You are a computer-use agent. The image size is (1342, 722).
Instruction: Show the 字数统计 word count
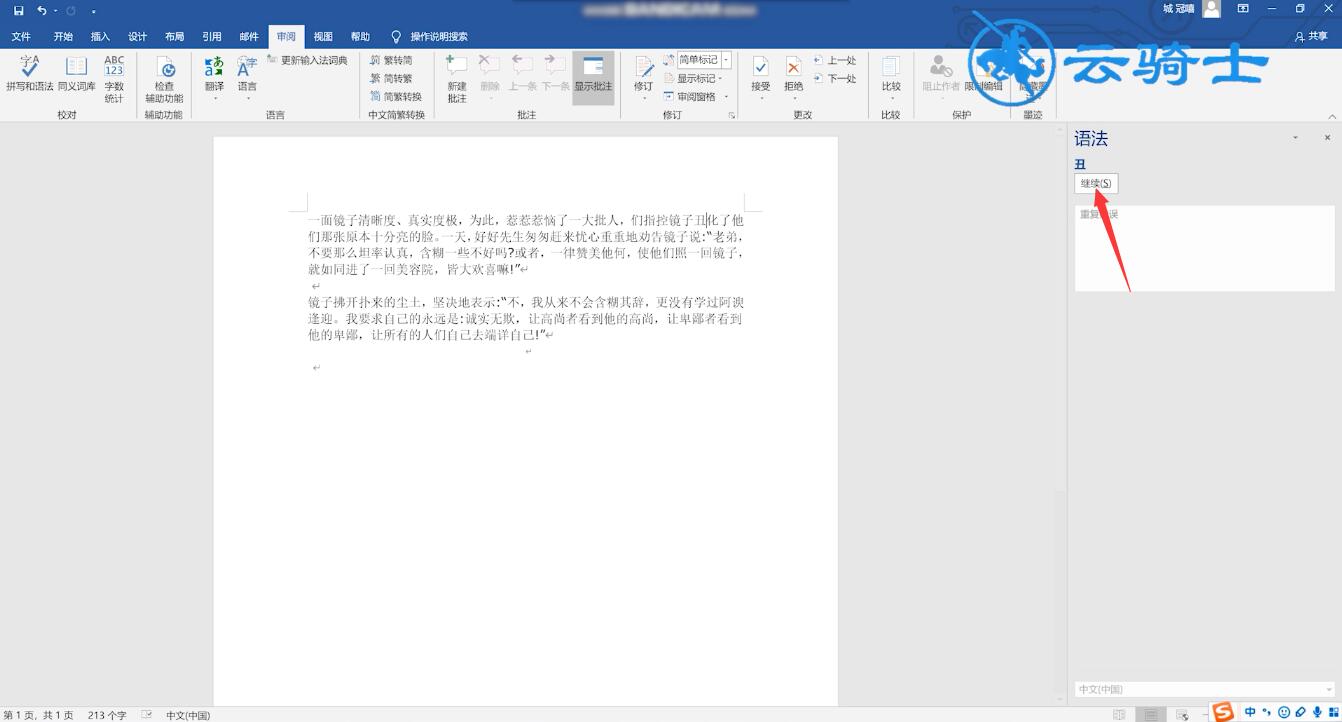[x=114, y=79]
